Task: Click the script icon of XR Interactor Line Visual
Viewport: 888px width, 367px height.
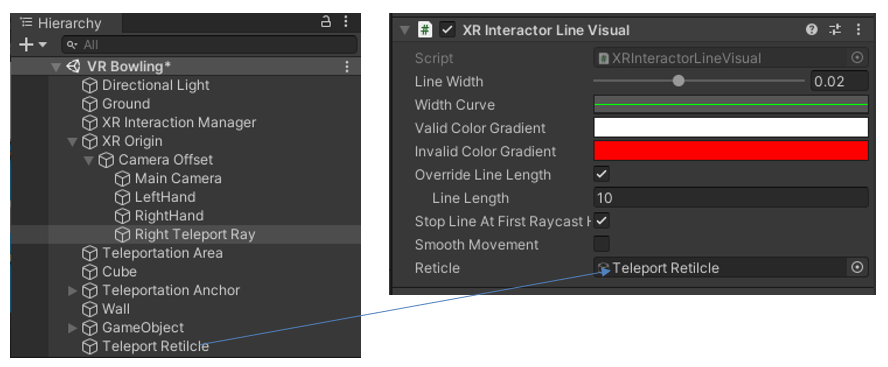Action: [425, 30]
